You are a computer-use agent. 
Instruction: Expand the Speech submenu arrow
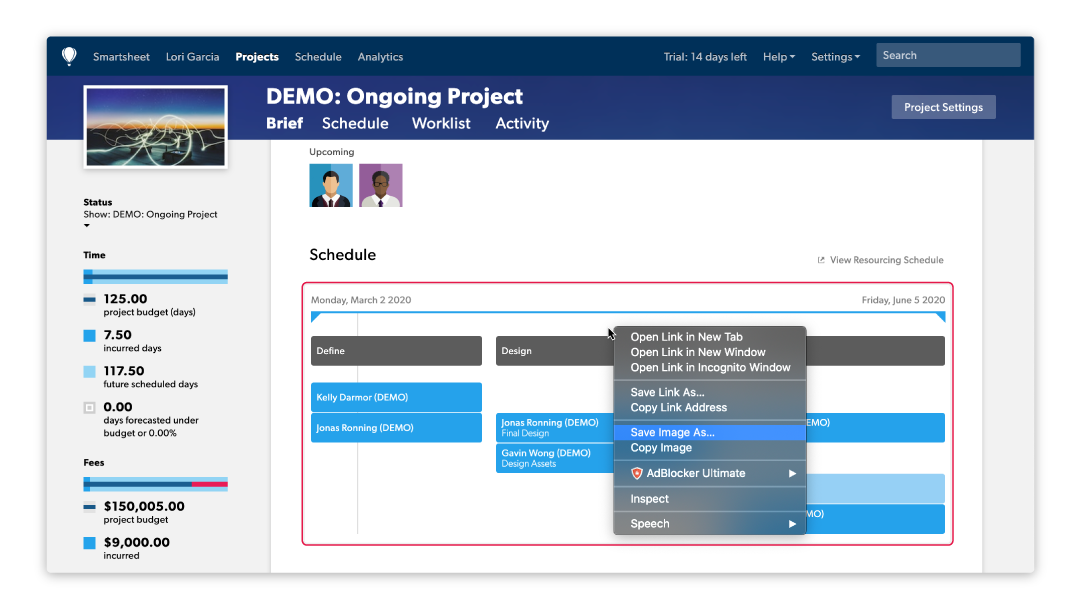(x=792, y=524)
